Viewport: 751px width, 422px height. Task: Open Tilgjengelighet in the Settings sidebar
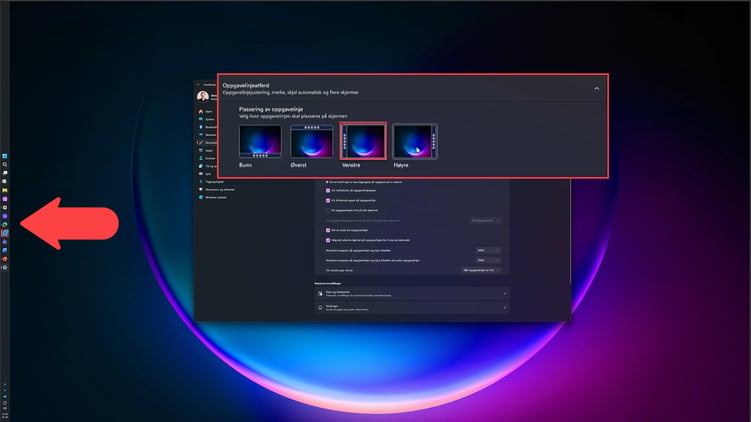pyautogui.click(x=211, y=182)
